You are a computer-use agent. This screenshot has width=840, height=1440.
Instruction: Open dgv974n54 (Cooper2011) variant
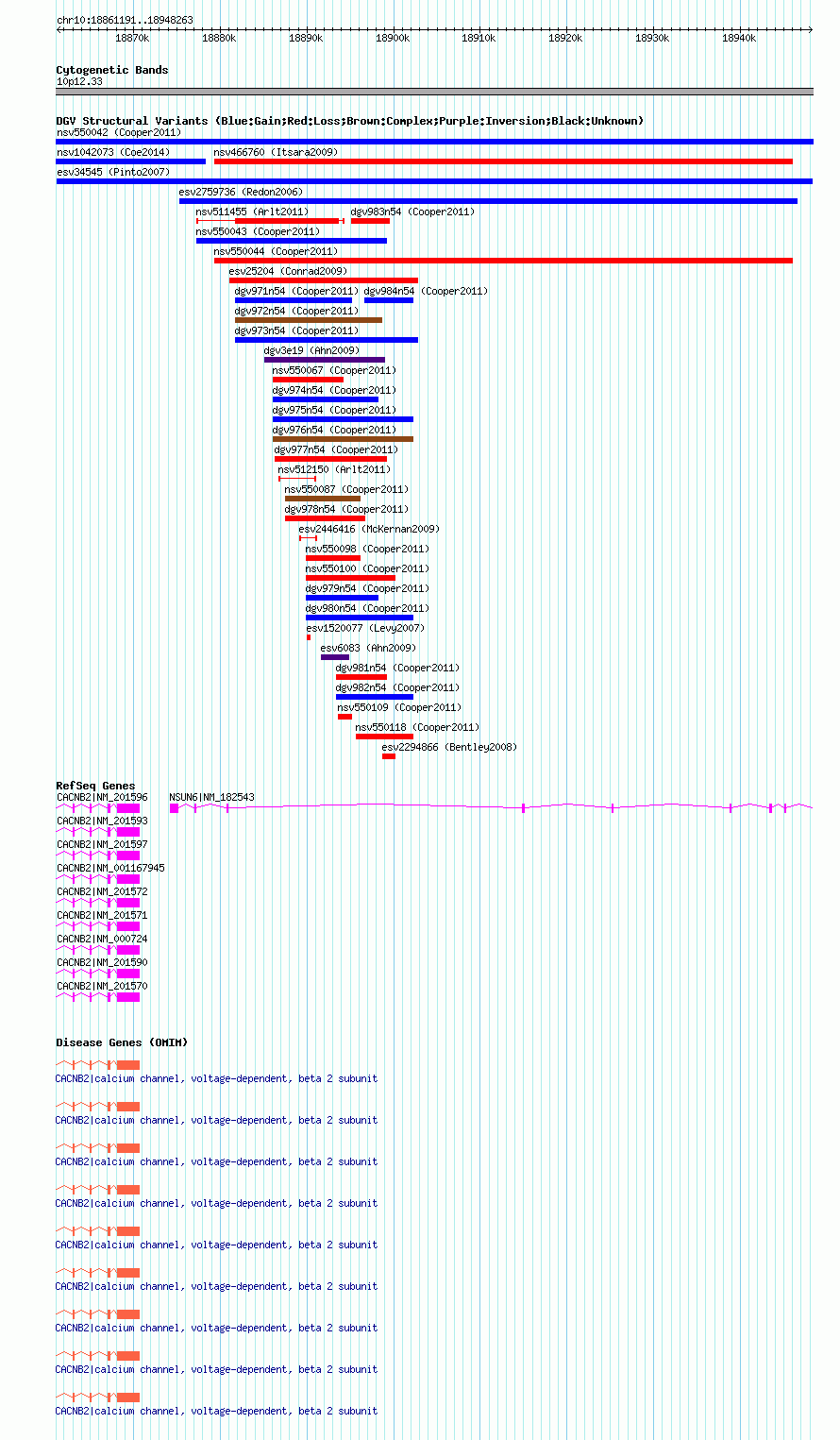tap(326, 399)
